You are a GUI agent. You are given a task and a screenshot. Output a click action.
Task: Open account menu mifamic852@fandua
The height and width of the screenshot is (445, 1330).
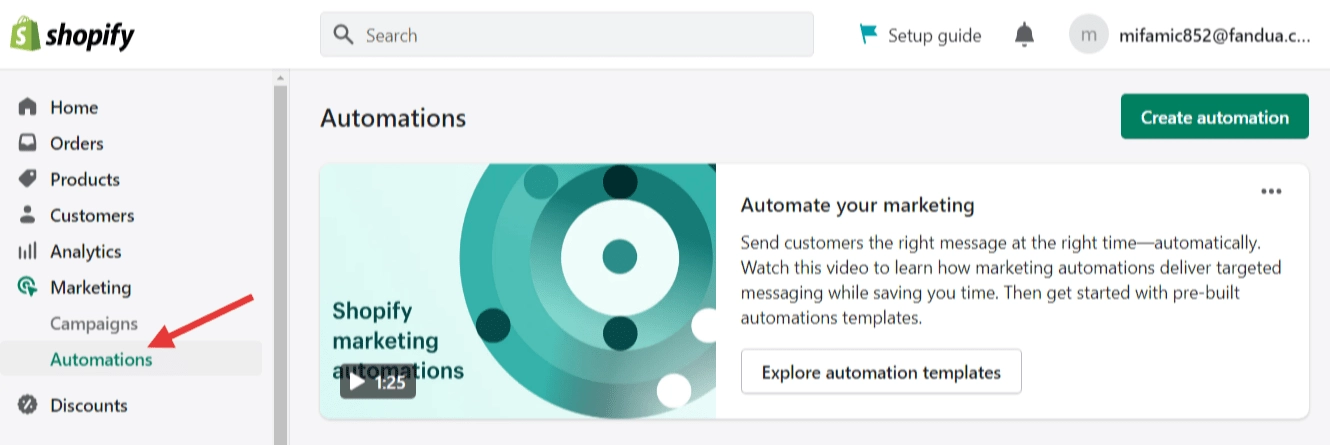1214,36
